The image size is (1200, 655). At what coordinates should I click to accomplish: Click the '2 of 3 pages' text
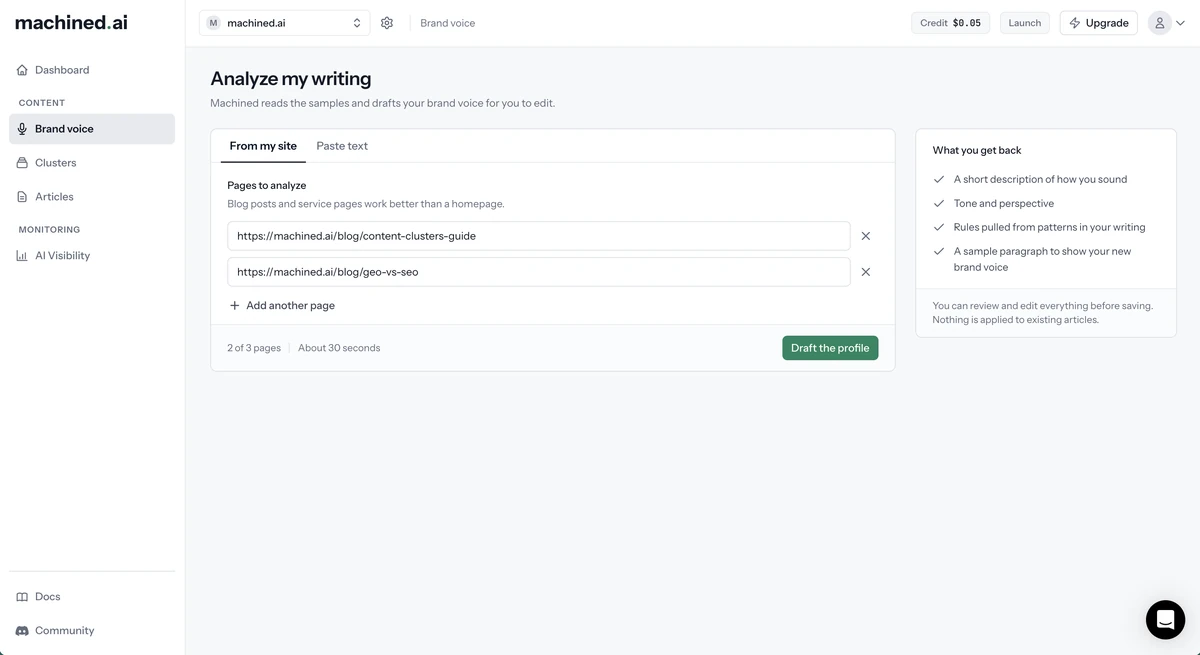pos(254,348)
